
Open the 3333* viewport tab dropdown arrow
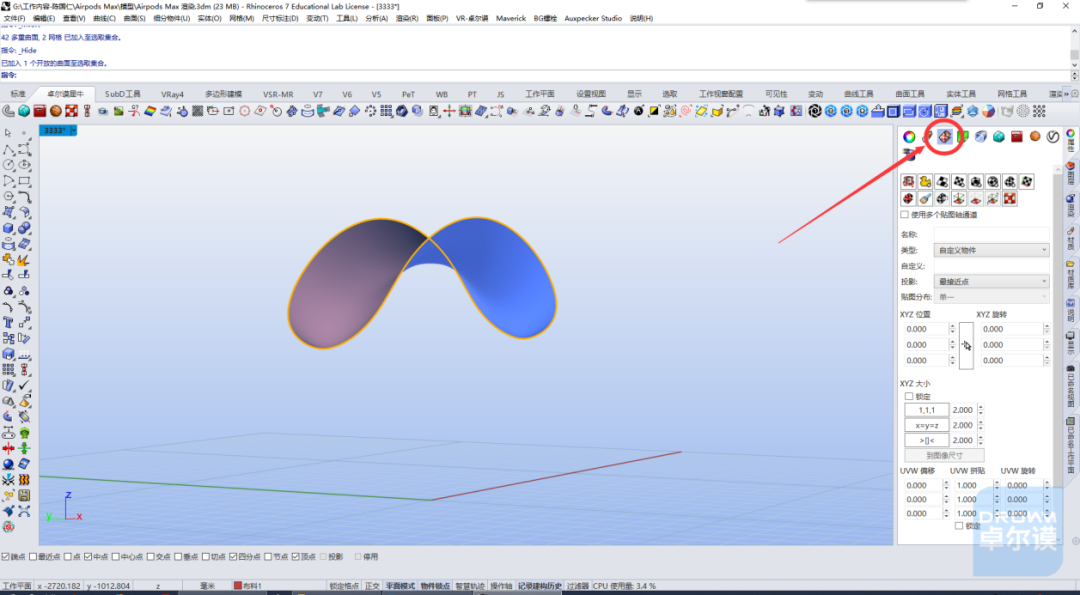point(74,131)
